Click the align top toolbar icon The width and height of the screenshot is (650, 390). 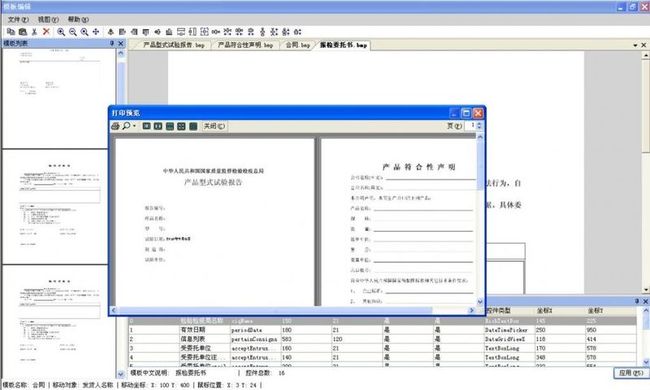[x=146, y=31]
